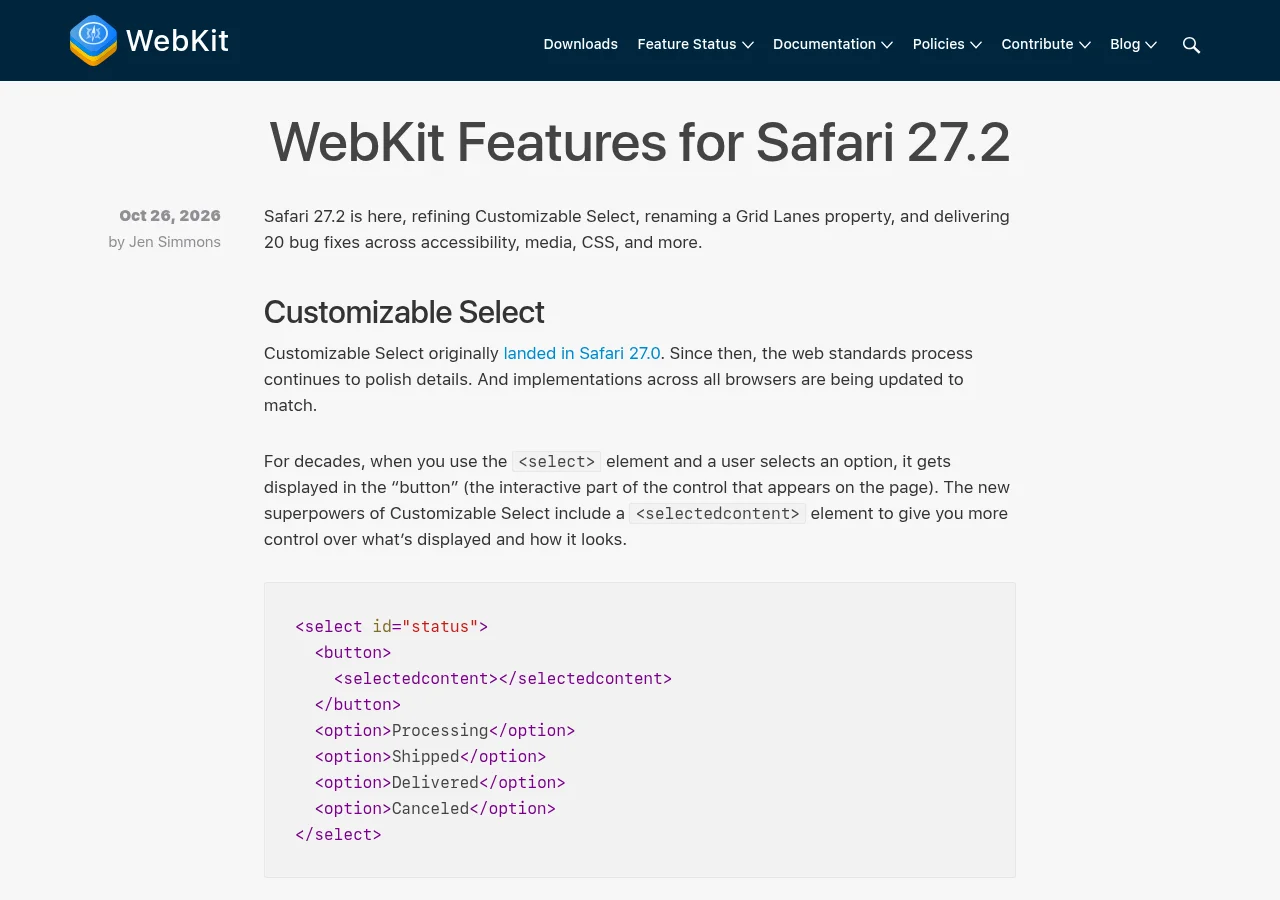1280x900 pixels.
Task: Open the Downloads page
Action: click(580, 44)
